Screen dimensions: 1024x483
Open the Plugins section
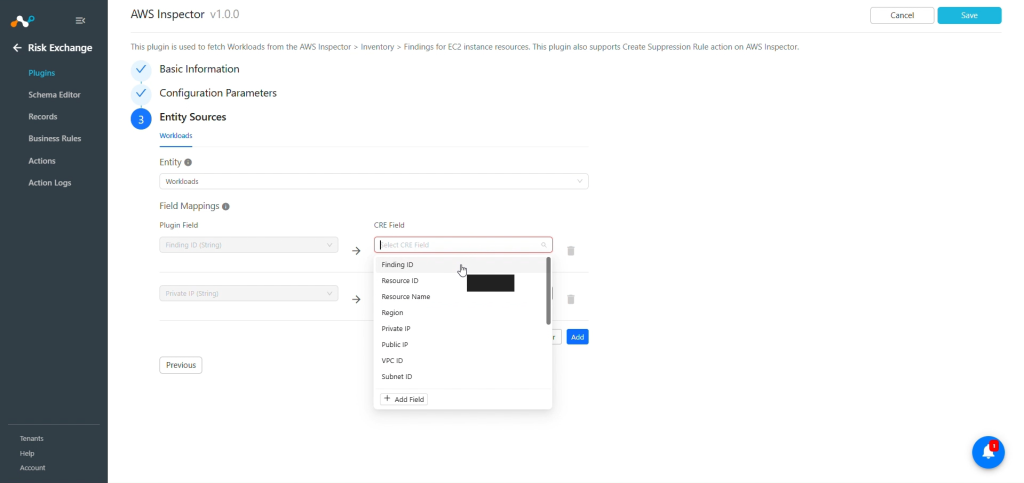click(x=42, y=73)
